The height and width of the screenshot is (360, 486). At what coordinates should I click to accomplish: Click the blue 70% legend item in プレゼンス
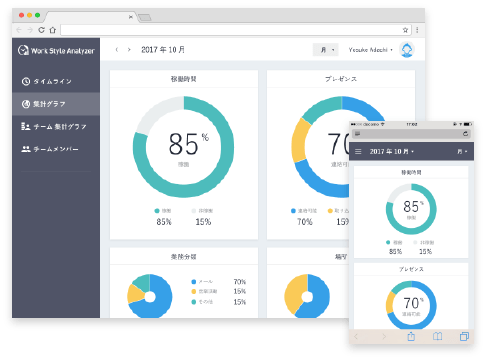pos(304,216)
